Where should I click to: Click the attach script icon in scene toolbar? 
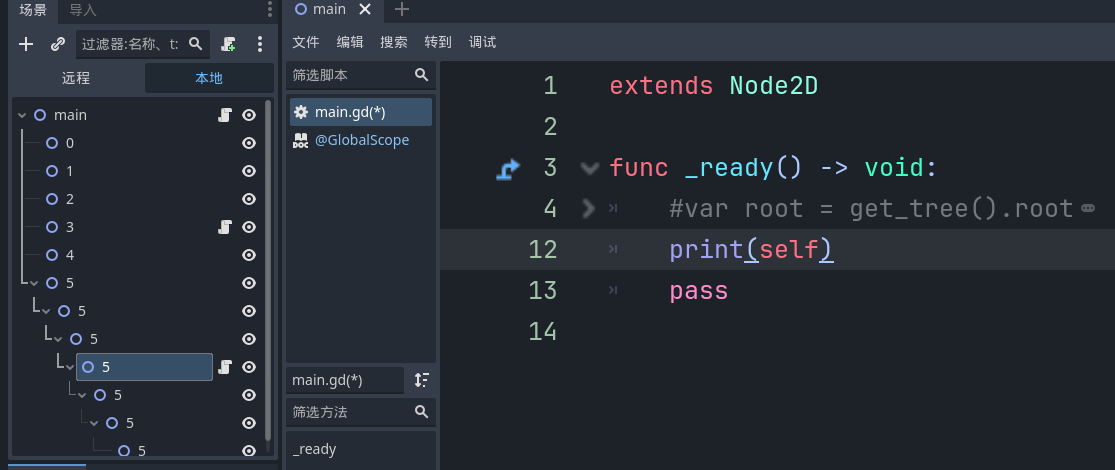point(229,44)
